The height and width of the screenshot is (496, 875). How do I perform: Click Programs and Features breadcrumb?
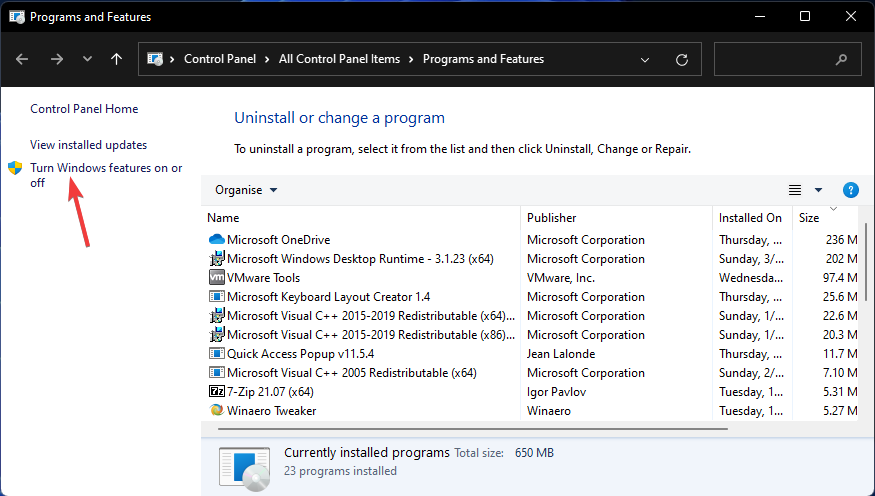click(x=483, y=59)
